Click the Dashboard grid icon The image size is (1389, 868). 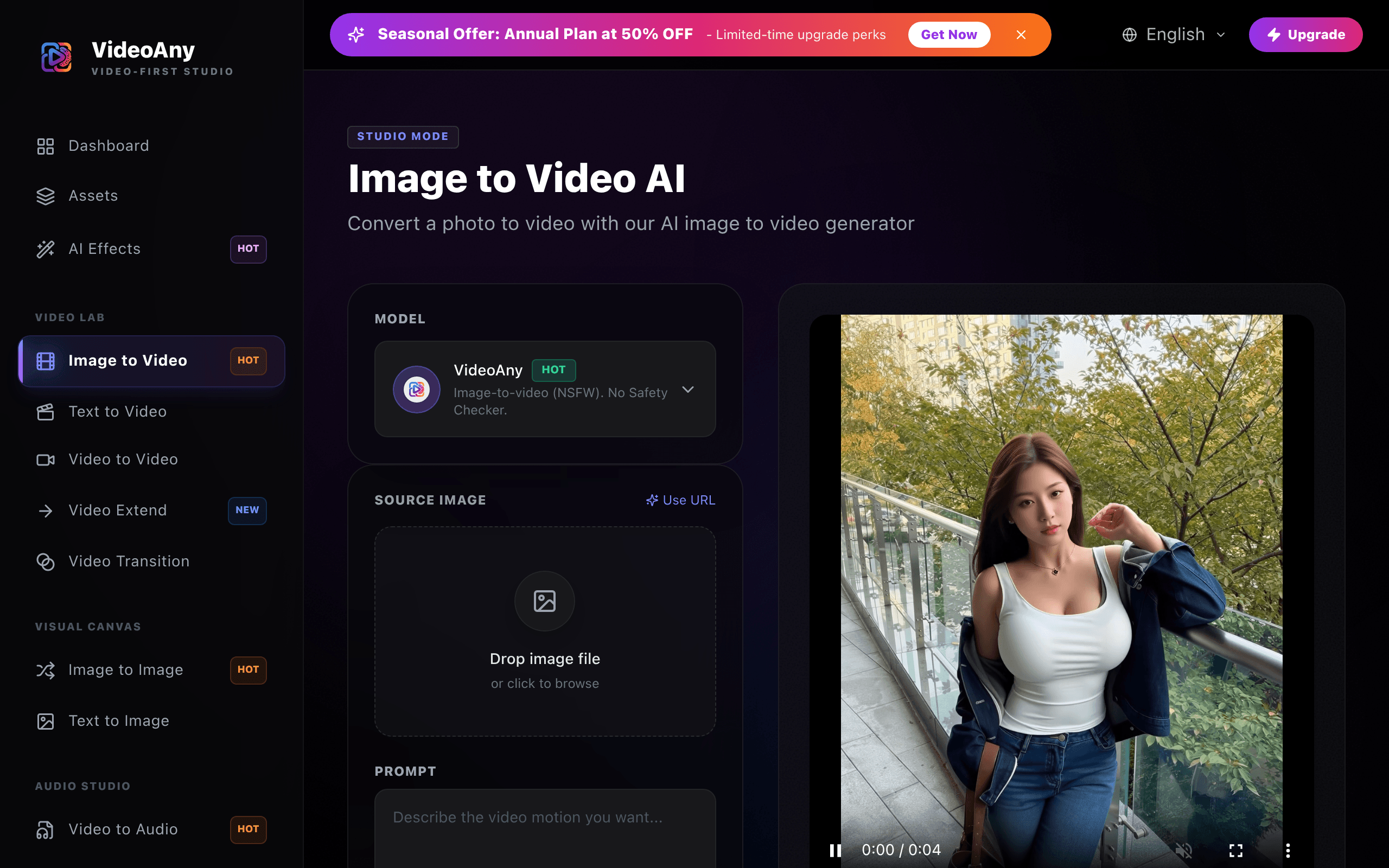tap(46, 146)
